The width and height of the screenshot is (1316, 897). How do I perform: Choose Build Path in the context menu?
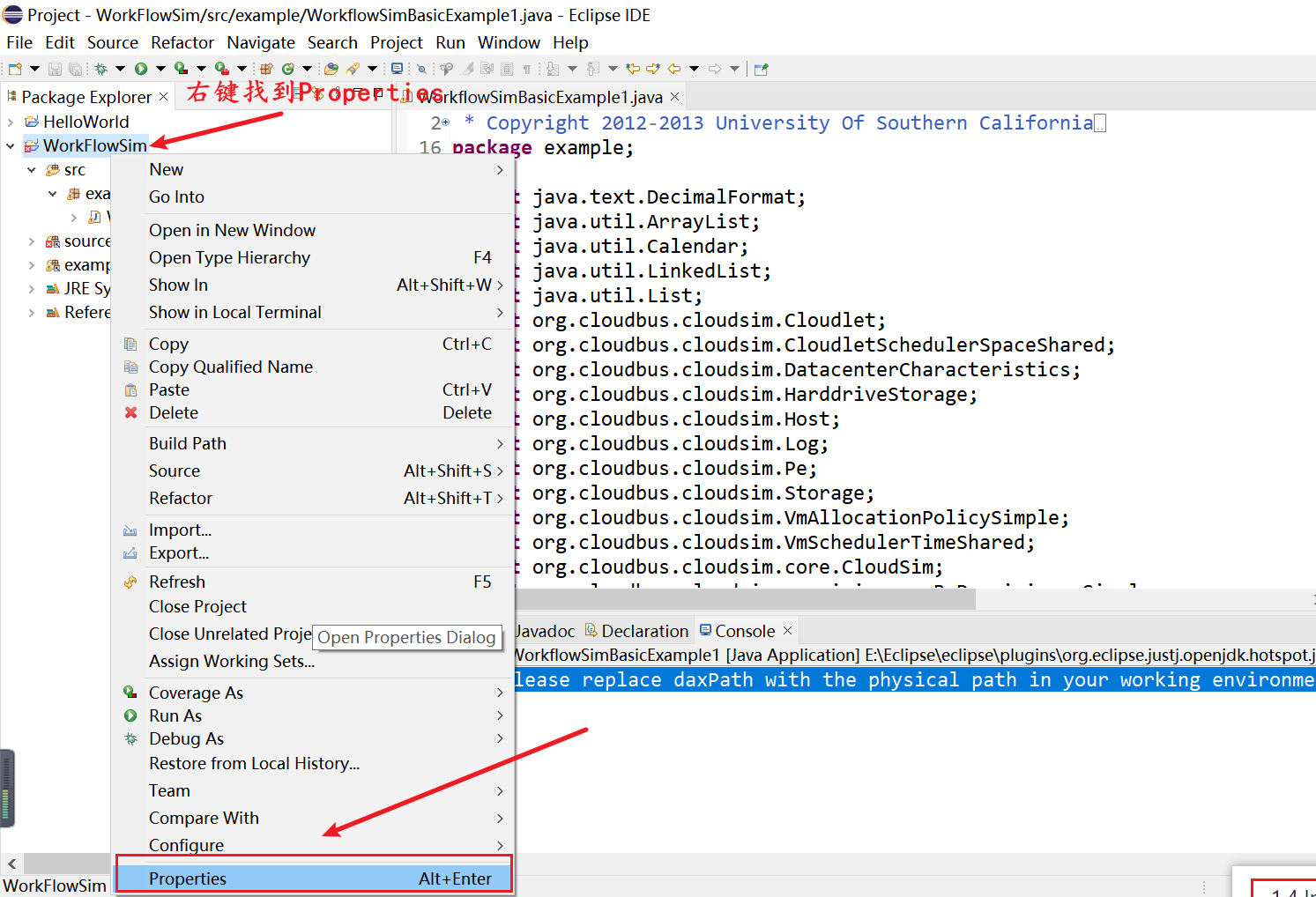tap(314, 443)
